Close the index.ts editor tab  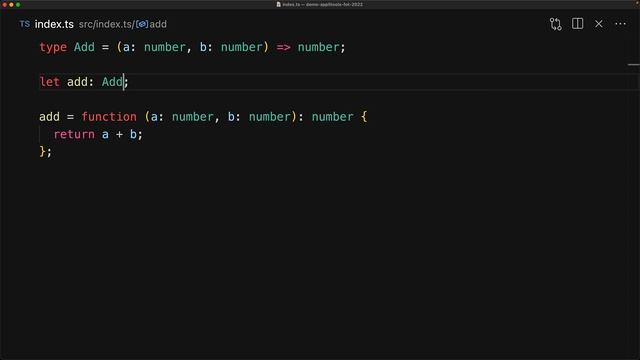point(599,24)
